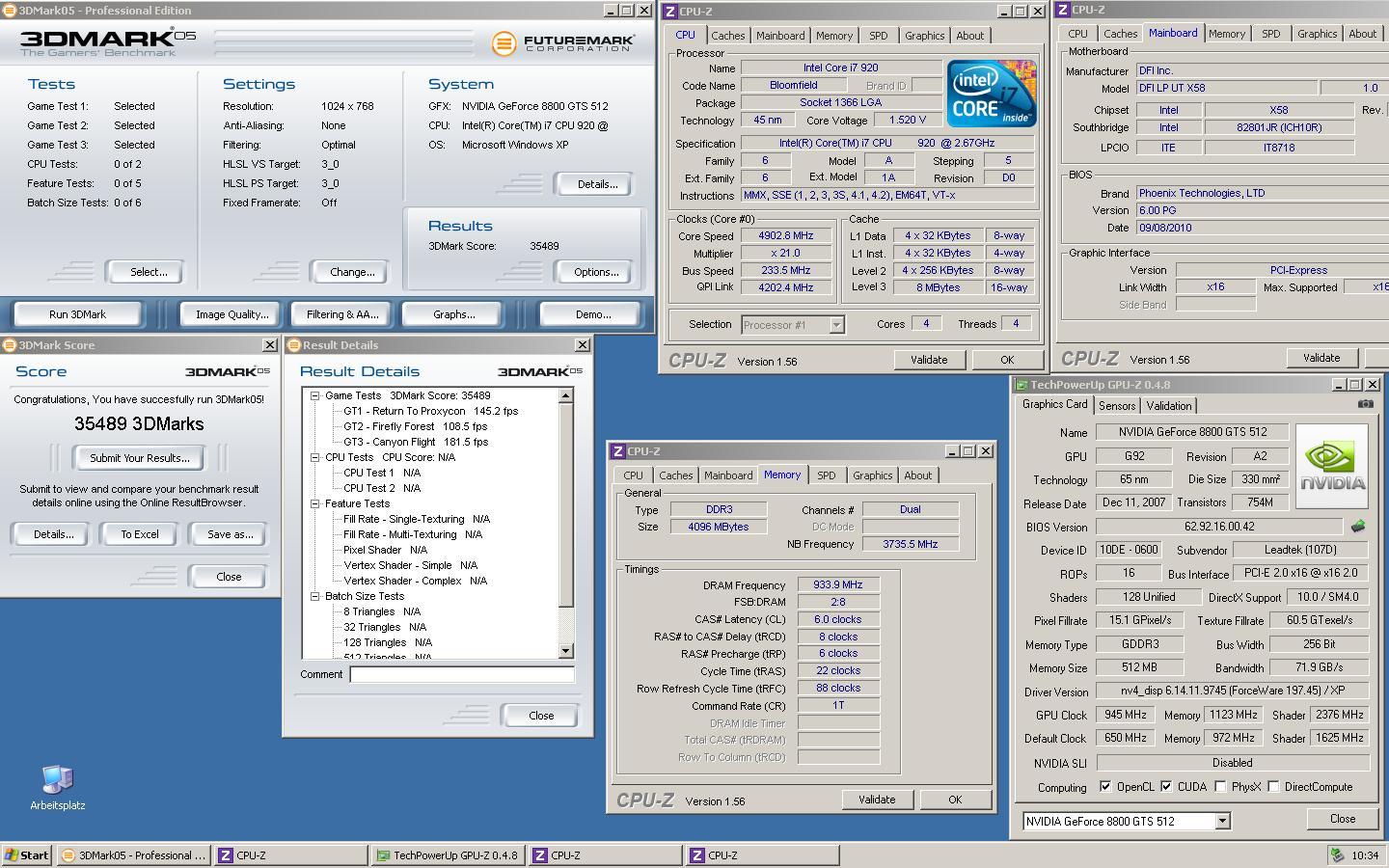This screenshot has height=868, width=1389.
Task: Enable the DirectCompute checkbox in GPU-Z
Action: point(1273,787)
